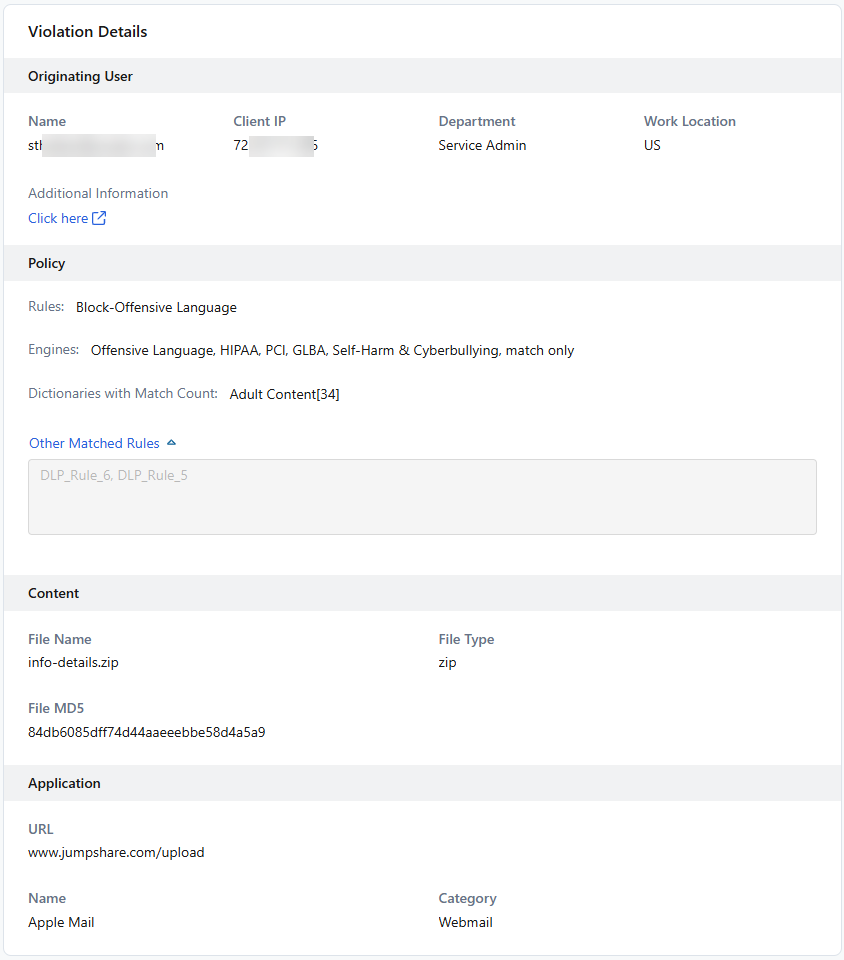The image size is (844, 960).
Task: Click the Originating User section header
Action: [x=80, y=76]
